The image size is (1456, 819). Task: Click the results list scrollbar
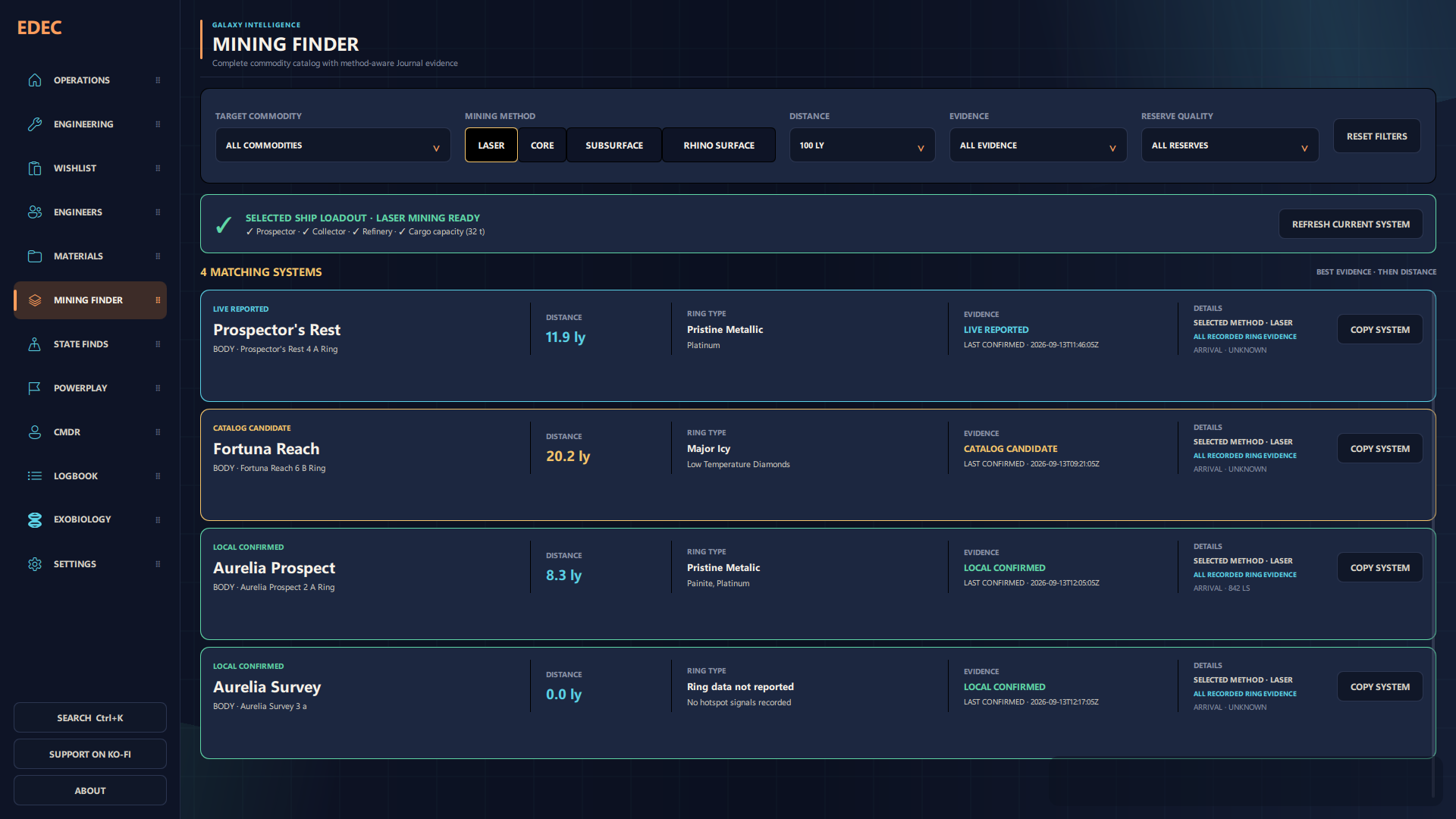(1433, 543)
